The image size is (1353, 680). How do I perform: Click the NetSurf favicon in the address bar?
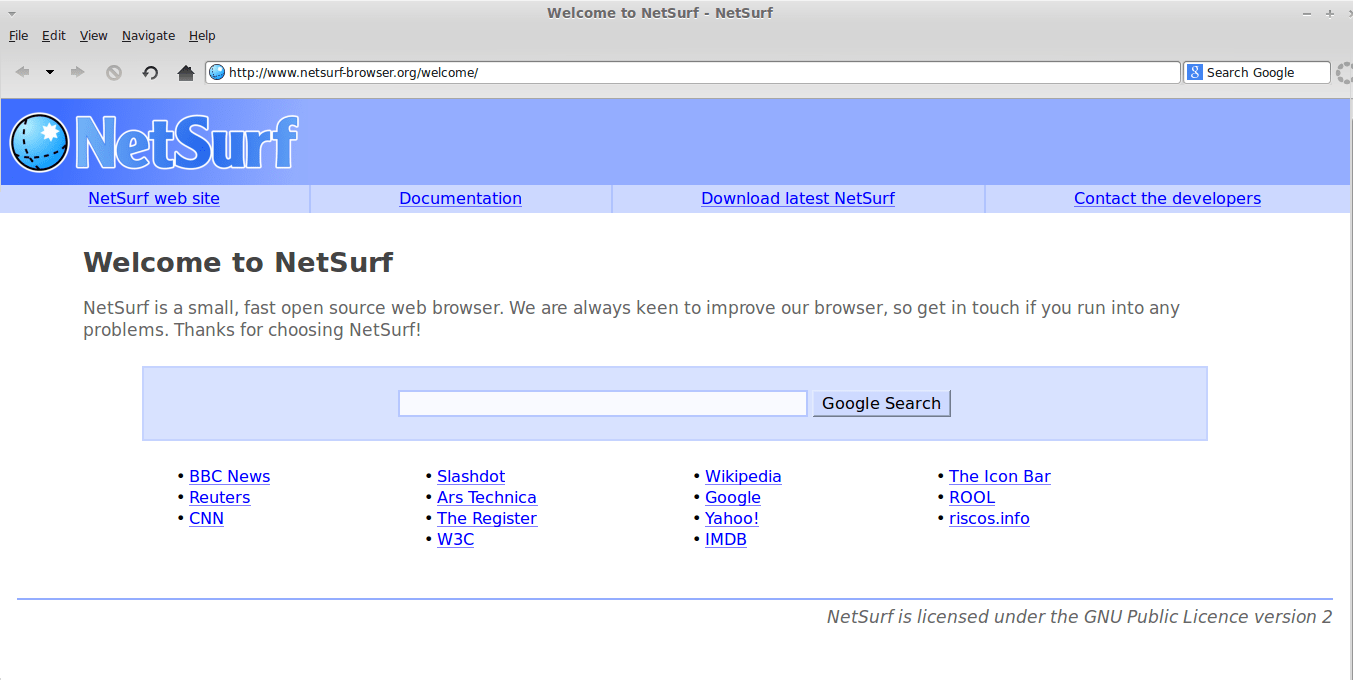pos(216,72)
